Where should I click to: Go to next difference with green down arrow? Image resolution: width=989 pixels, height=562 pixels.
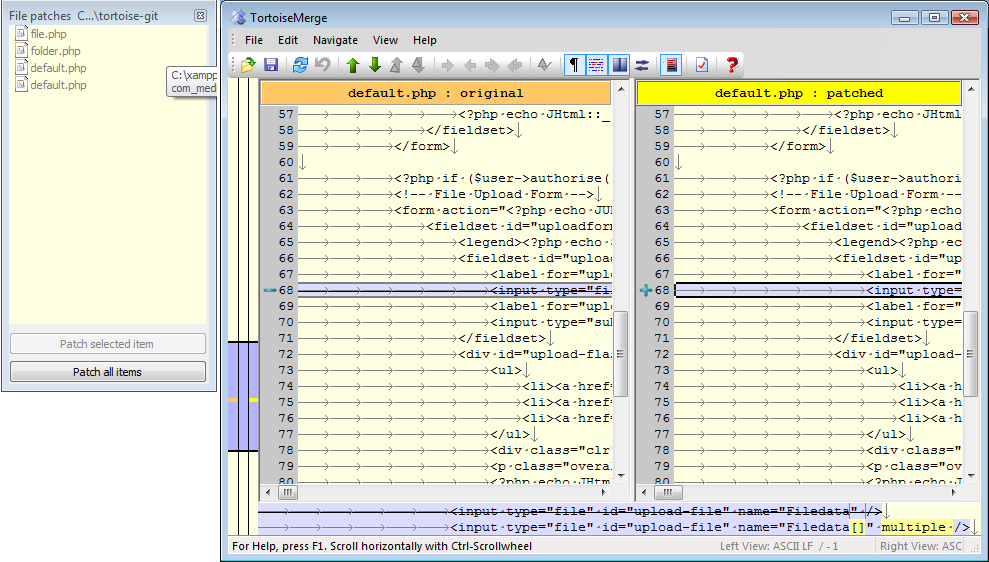[x=375, y=64]
